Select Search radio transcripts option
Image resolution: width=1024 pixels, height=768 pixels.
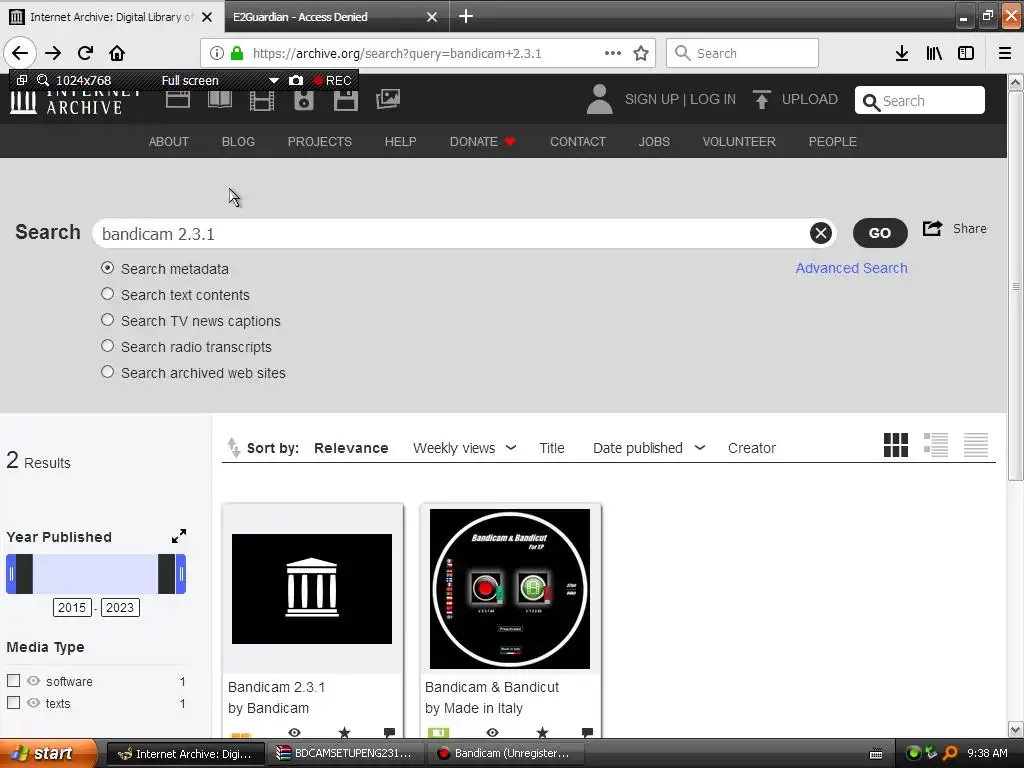click(108, 346)
